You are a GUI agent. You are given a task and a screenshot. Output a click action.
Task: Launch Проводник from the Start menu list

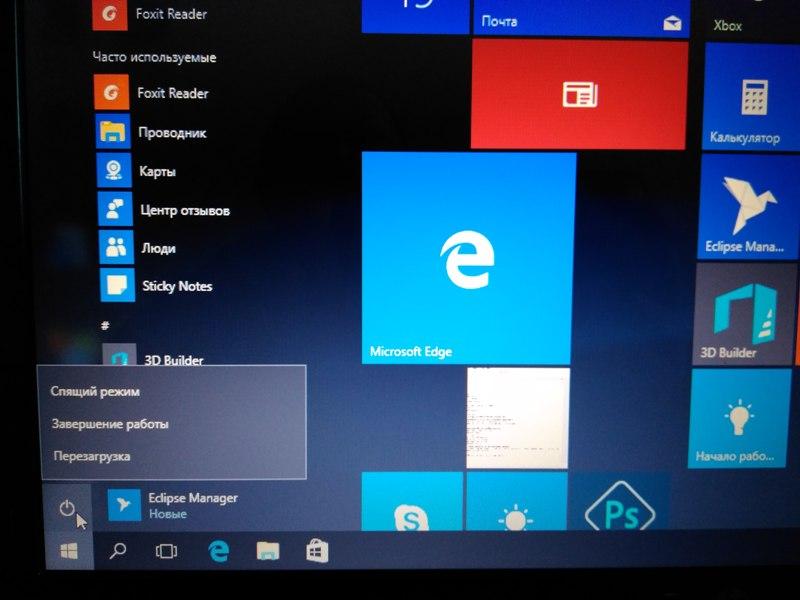click(x=152, y=132)
